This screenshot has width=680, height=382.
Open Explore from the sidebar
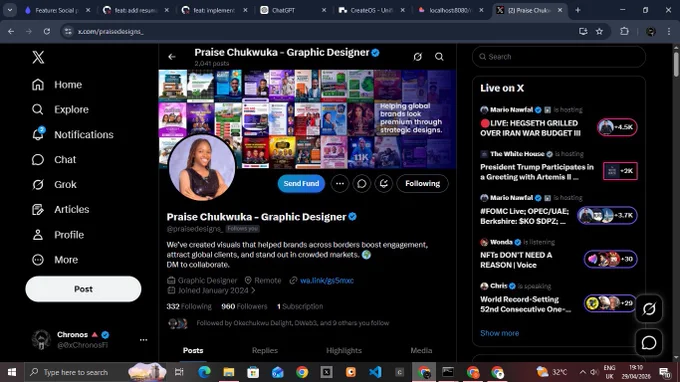point(60,109)
